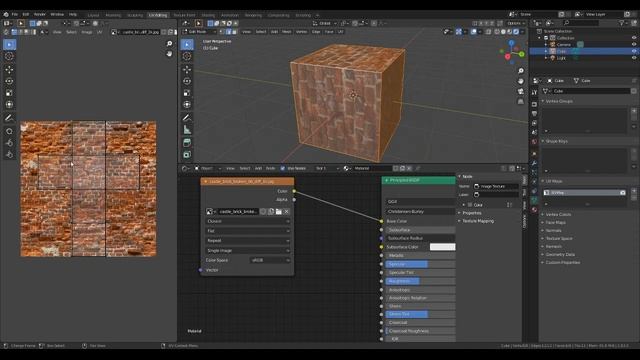Select the Measure tool in the 3D viewport toolbar

pyautogui.click(x=187, y=130)
